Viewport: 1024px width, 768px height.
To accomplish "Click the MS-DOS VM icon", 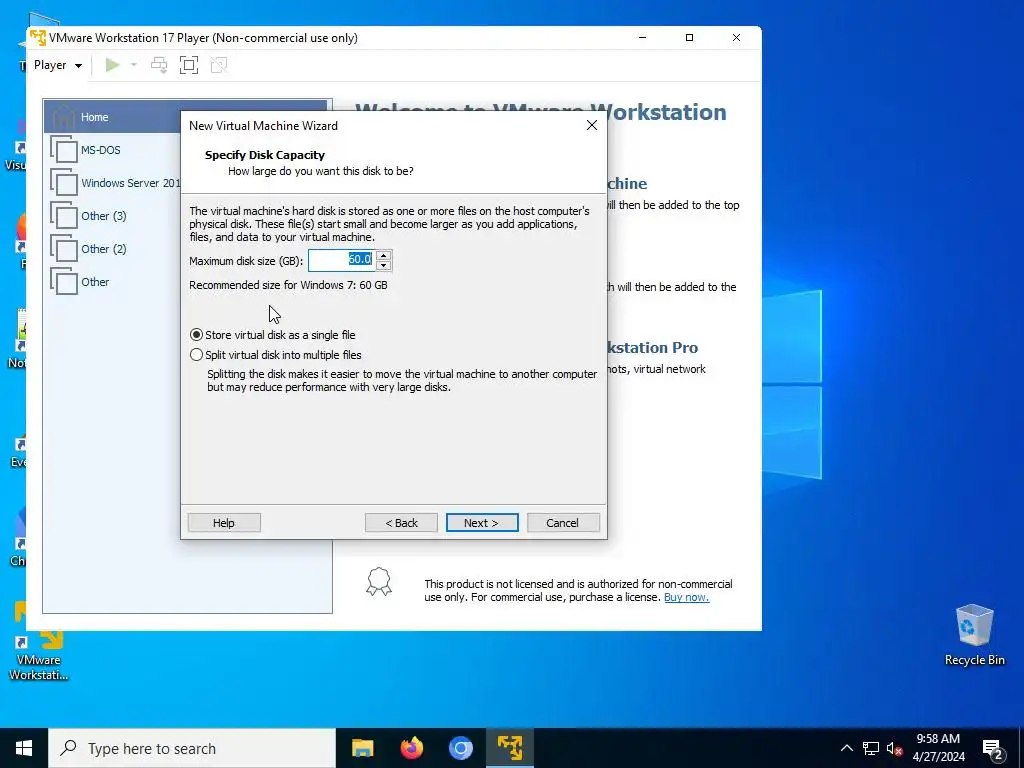I will coord(64,150).
